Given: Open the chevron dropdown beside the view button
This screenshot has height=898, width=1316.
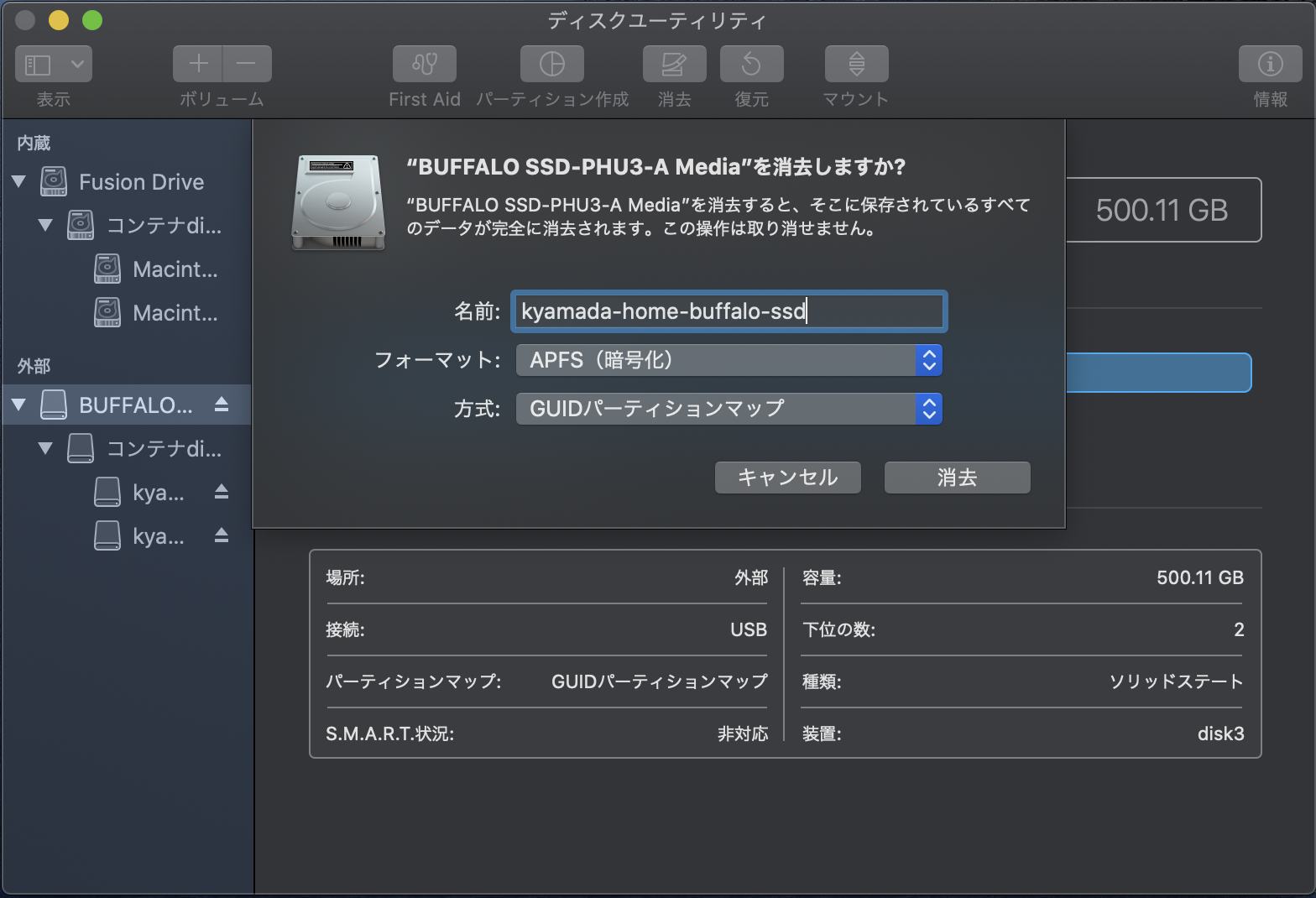Looking at the screenshot, I should pyautogui.click(x=77, y=64).
